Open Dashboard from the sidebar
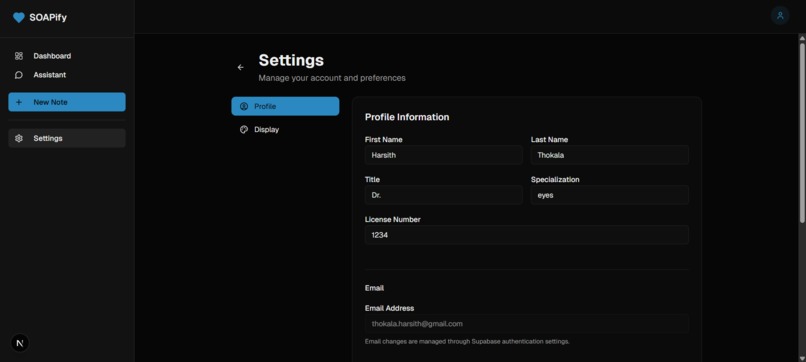Image resolution: width=806 pixels, height=362 pixels. coord(67,56)
